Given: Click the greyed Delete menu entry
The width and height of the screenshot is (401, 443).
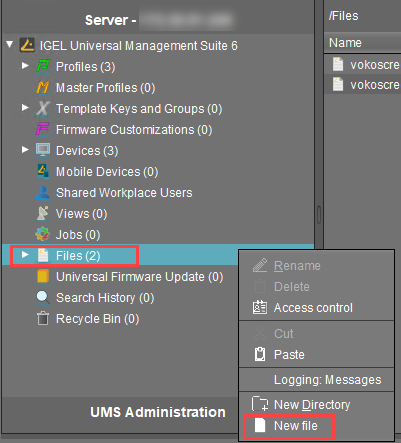Looking at the screenshot, I should click(317, 287).
